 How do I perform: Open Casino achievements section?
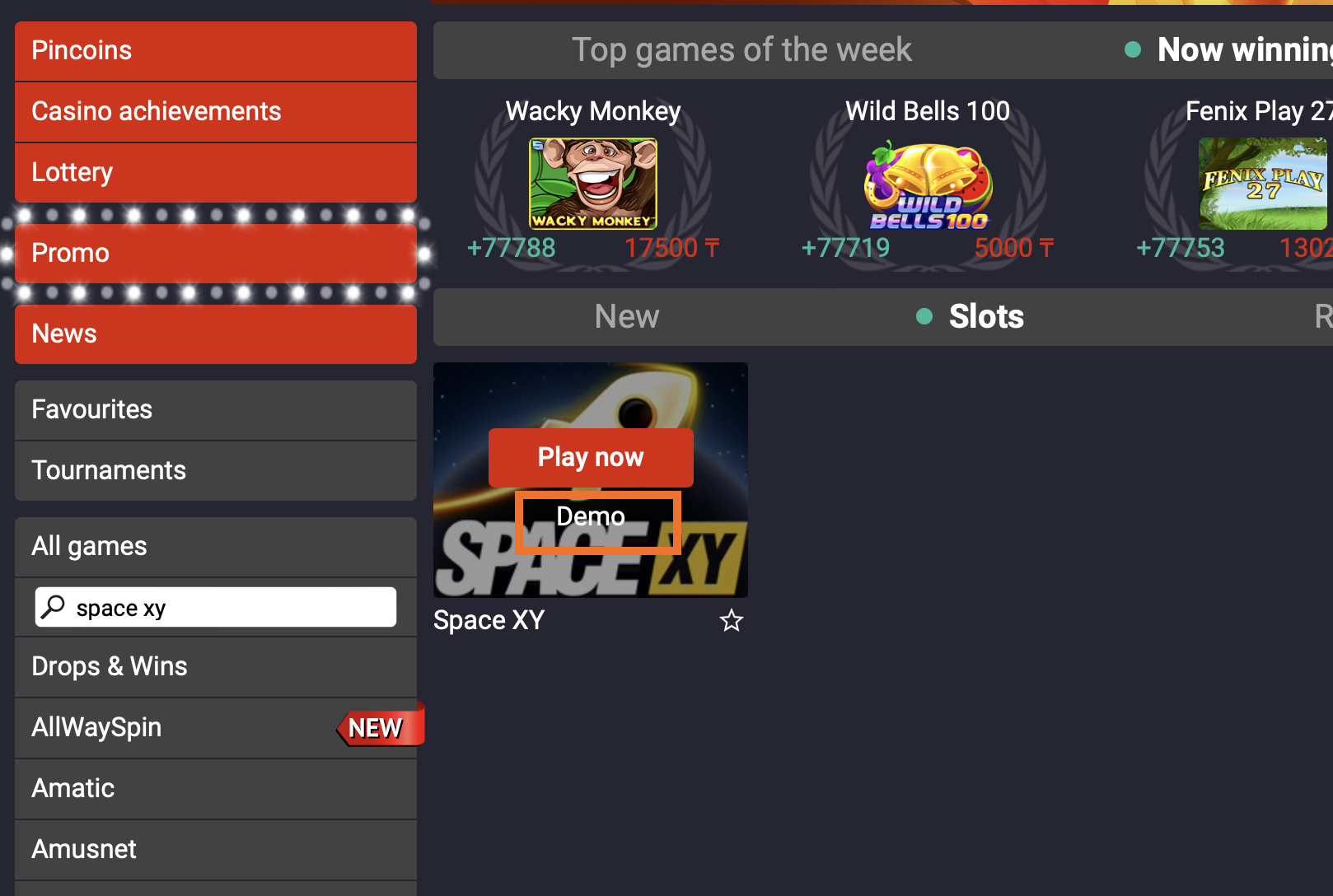pos(216,112)
